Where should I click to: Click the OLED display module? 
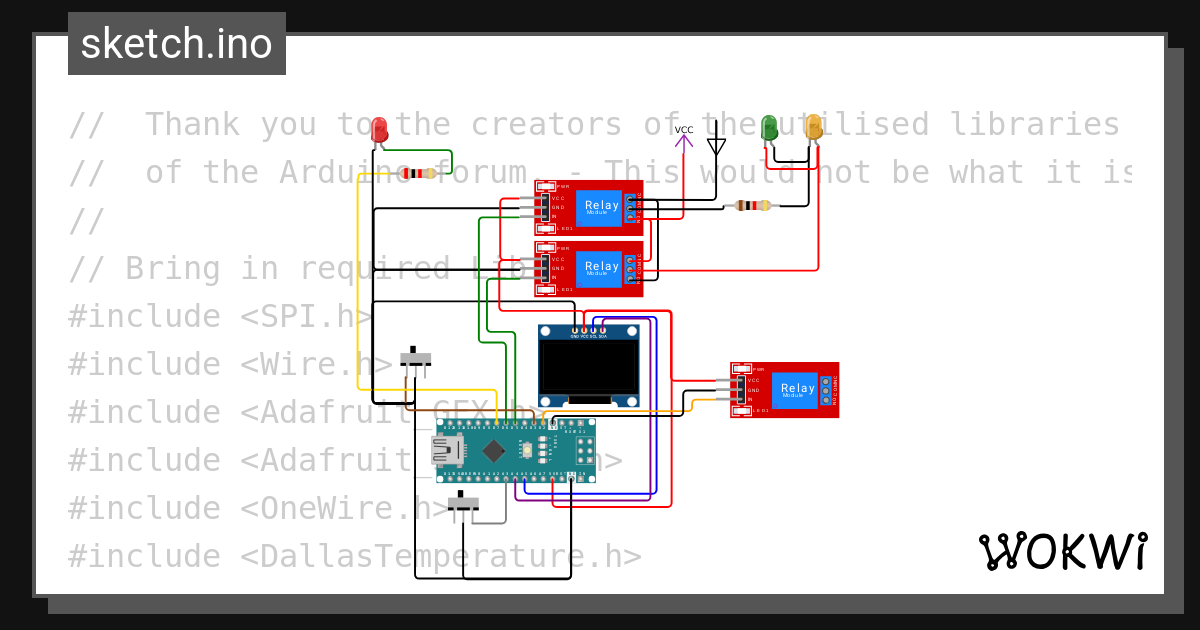(588, 365)
